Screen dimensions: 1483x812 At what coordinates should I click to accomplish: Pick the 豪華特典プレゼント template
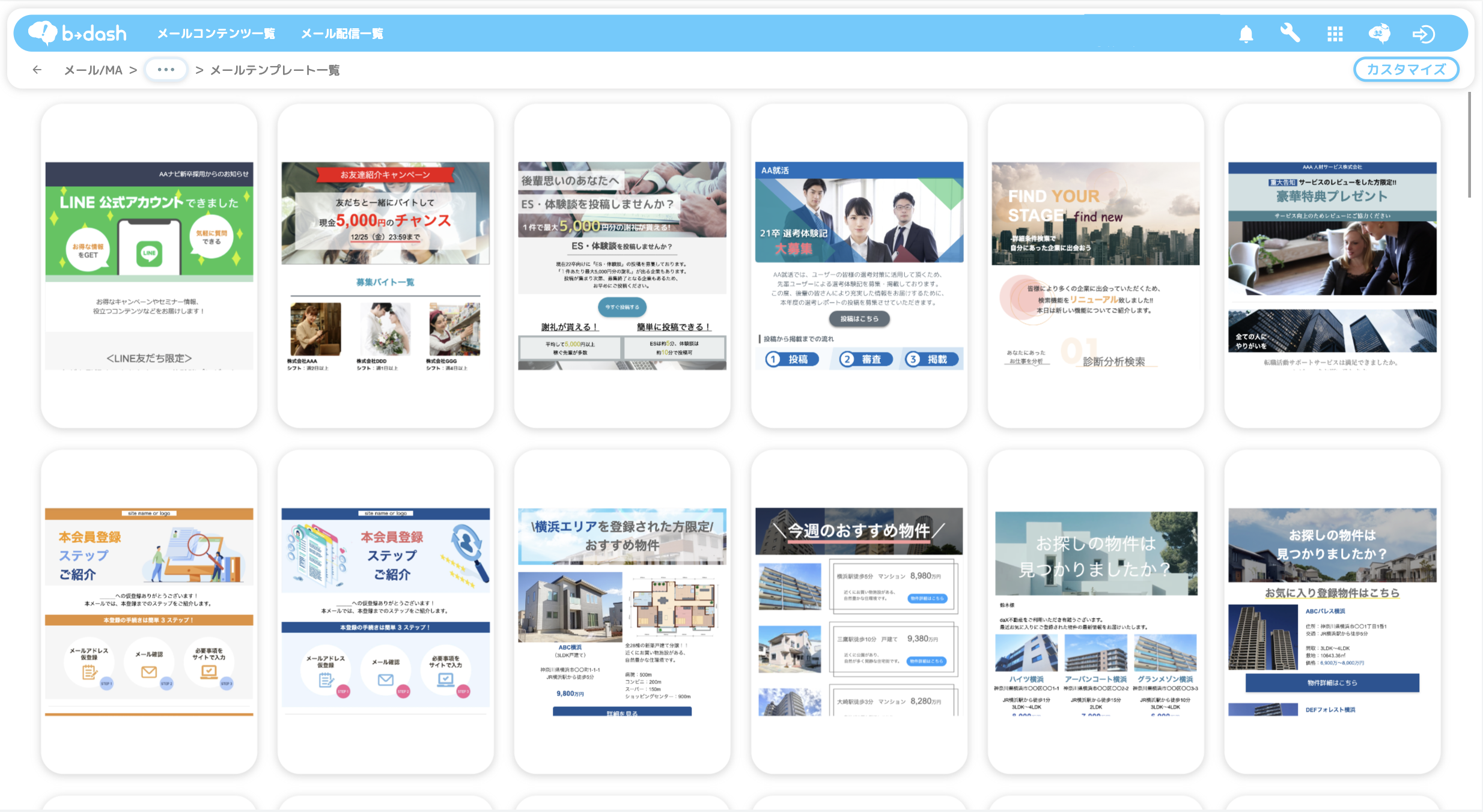1332,265
